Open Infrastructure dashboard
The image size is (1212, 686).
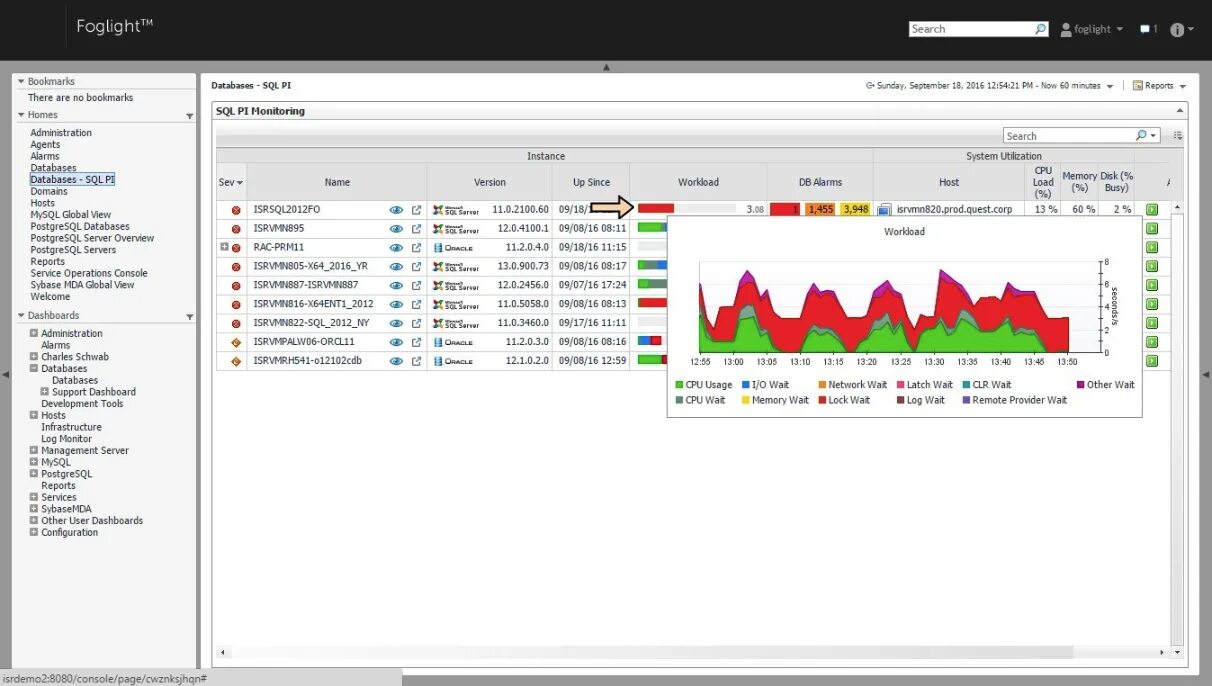click(x=71, y=427)
